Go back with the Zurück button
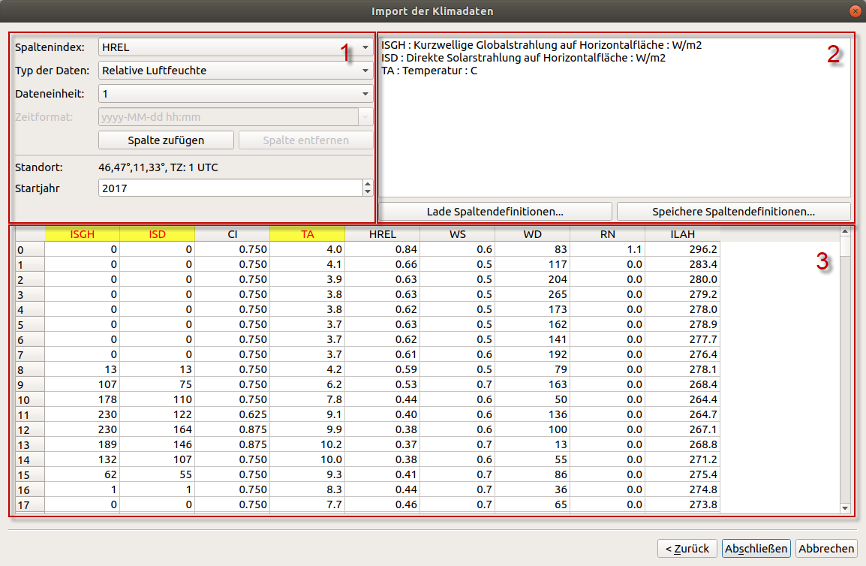 (x=687, y=548)
